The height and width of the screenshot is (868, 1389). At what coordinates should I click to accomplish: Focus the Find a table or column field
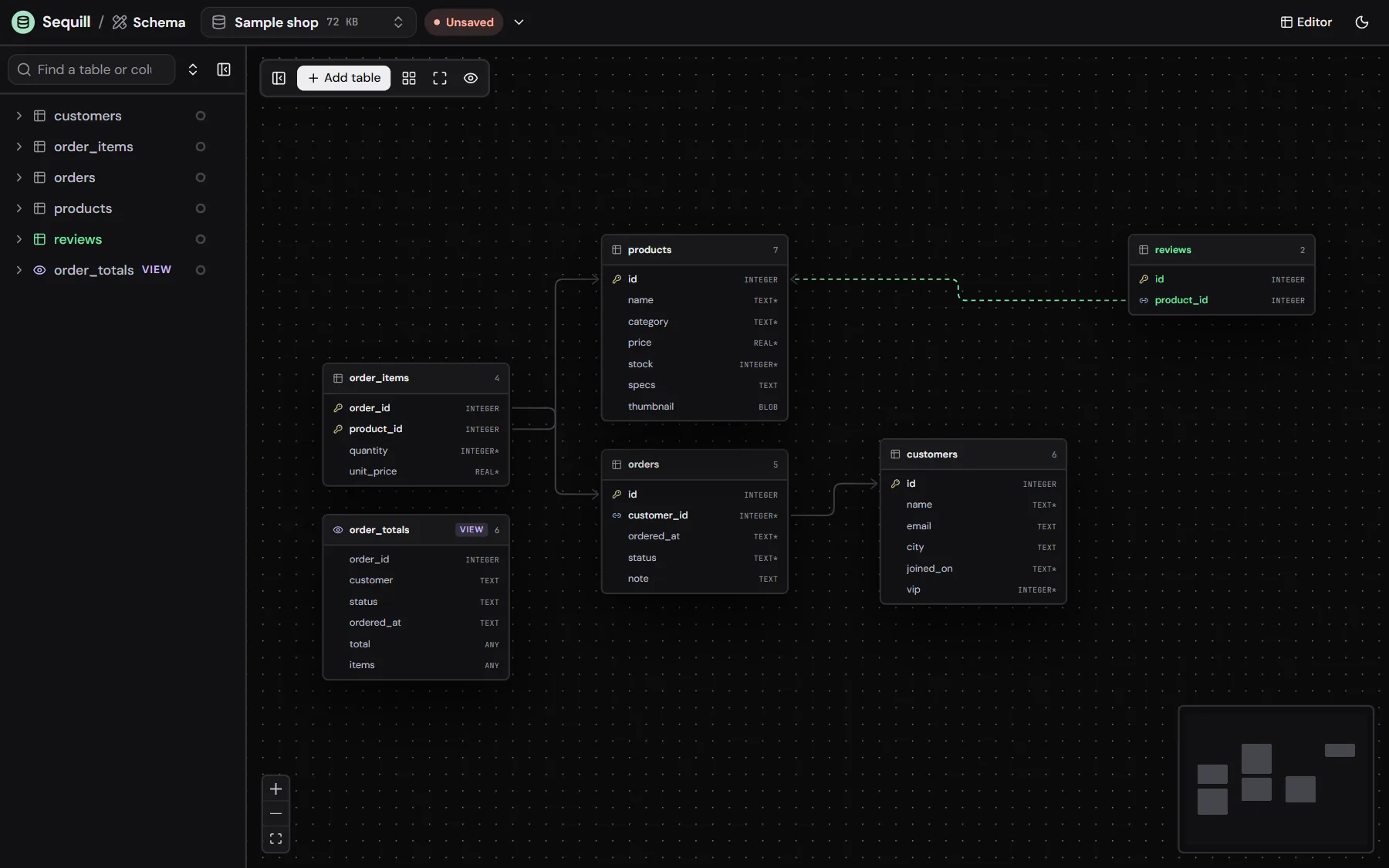(91, 69)
